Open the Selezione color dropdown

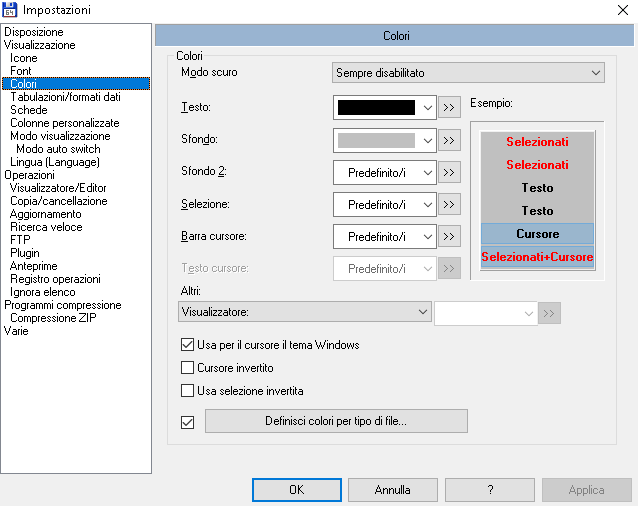point(385,205)
